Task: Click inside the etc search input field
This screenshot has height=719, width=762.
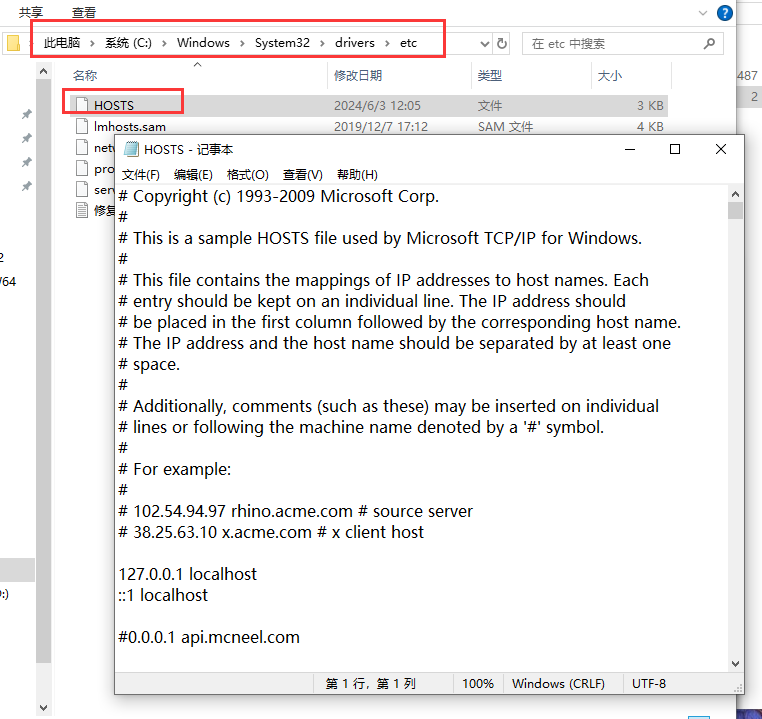Action: [610, 44]
